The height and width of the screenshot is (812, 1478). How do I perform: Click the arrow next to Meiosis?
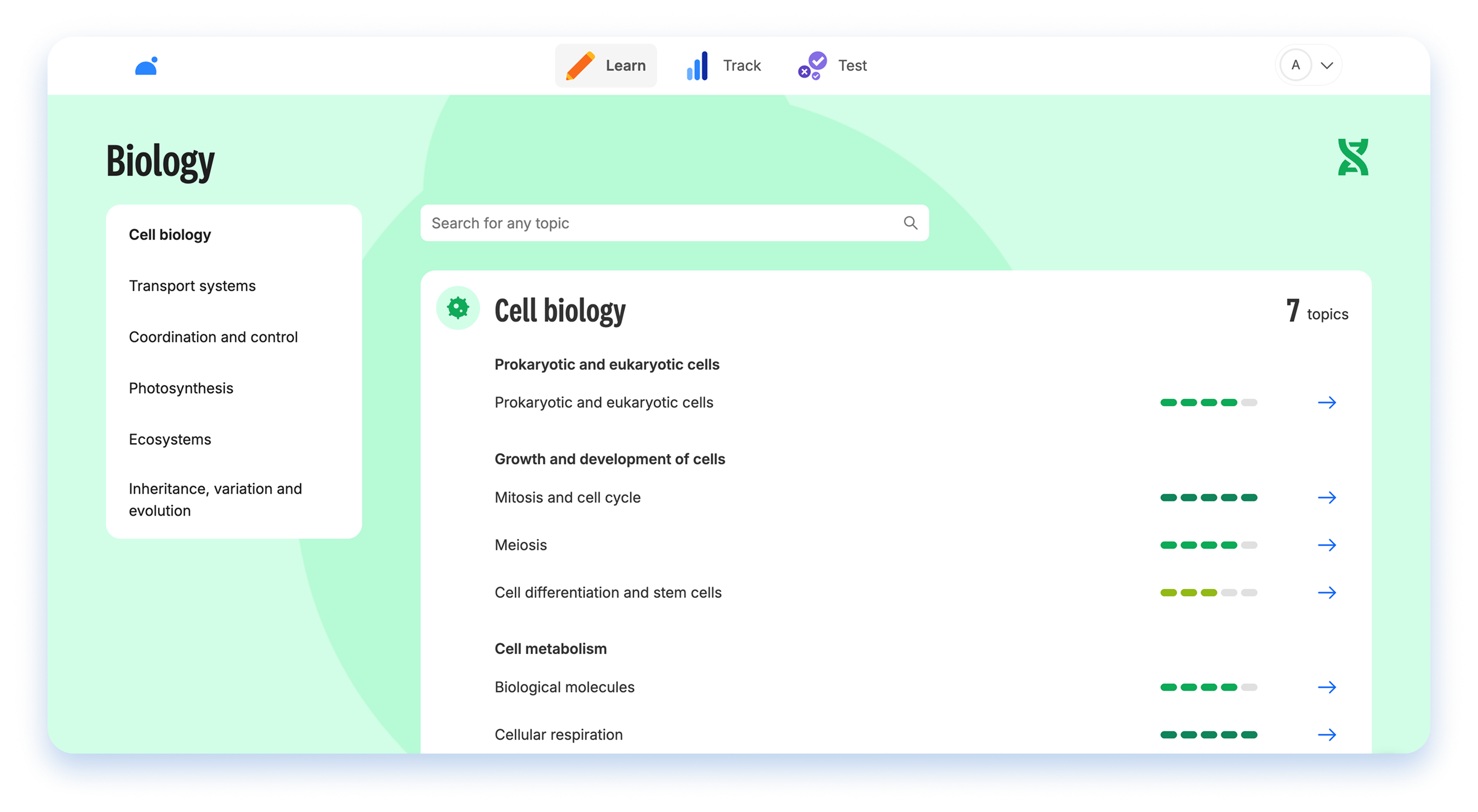1327,545
